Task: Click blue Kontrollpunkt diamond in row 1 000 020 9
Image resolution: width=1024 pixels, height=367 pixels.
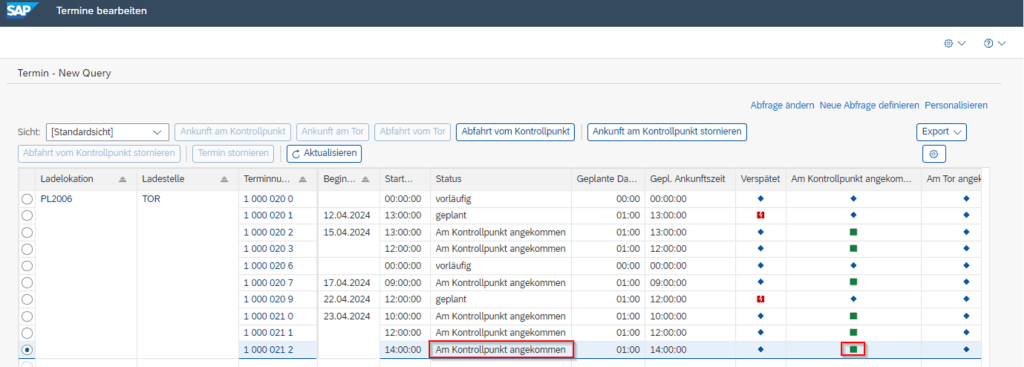Action: point(853,299)
